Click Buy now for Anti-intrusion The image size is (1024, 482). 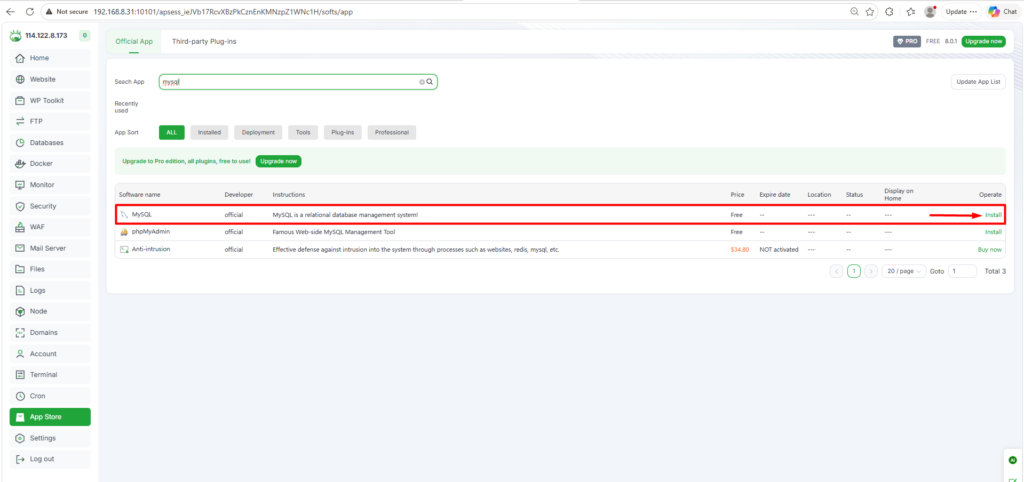click(x=989, y=249)
